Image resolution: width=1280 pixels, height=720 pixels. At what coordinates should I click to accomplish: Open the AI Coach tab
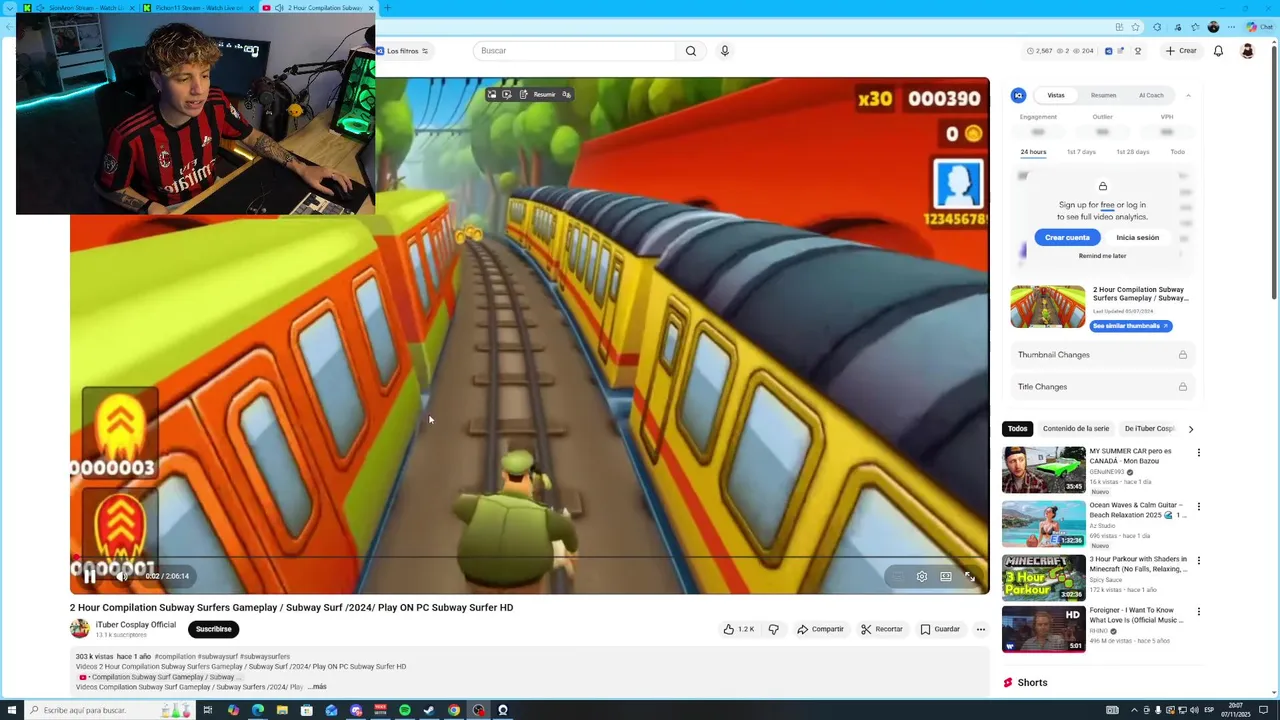coord(1151,95)
